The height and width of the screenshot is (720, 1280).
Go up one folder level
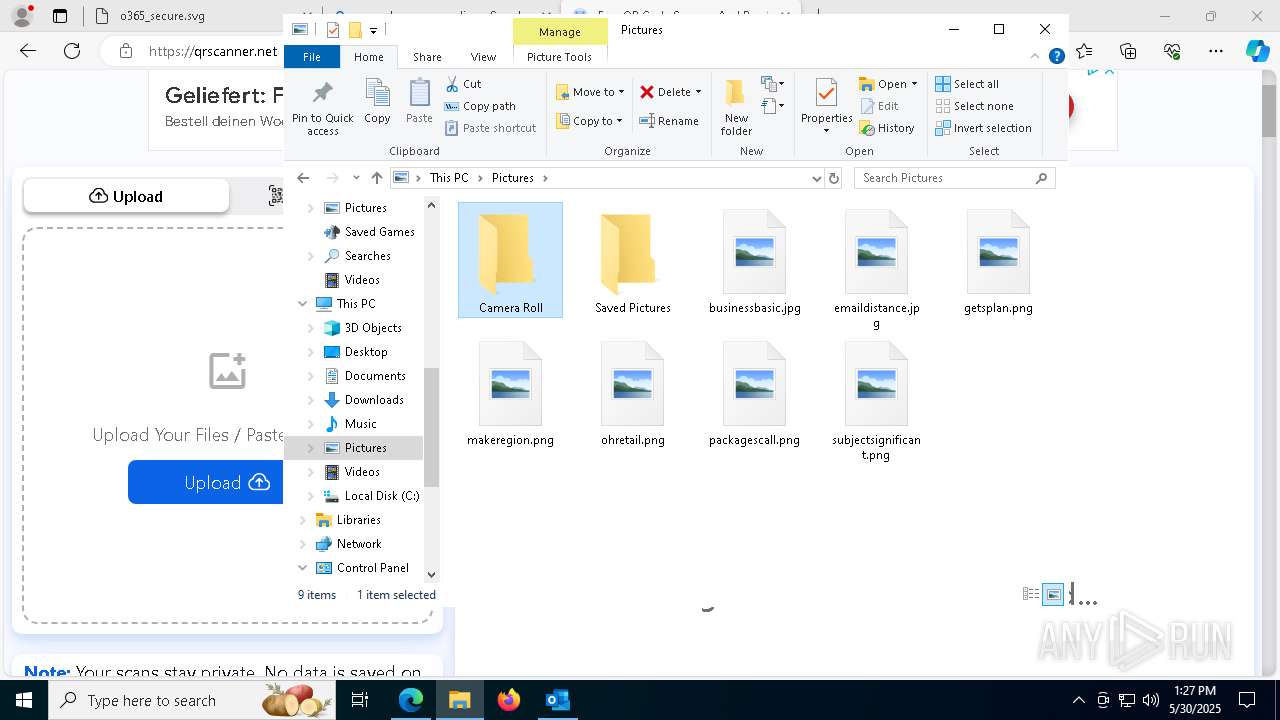pyautogui.click(x=376, y=178)
